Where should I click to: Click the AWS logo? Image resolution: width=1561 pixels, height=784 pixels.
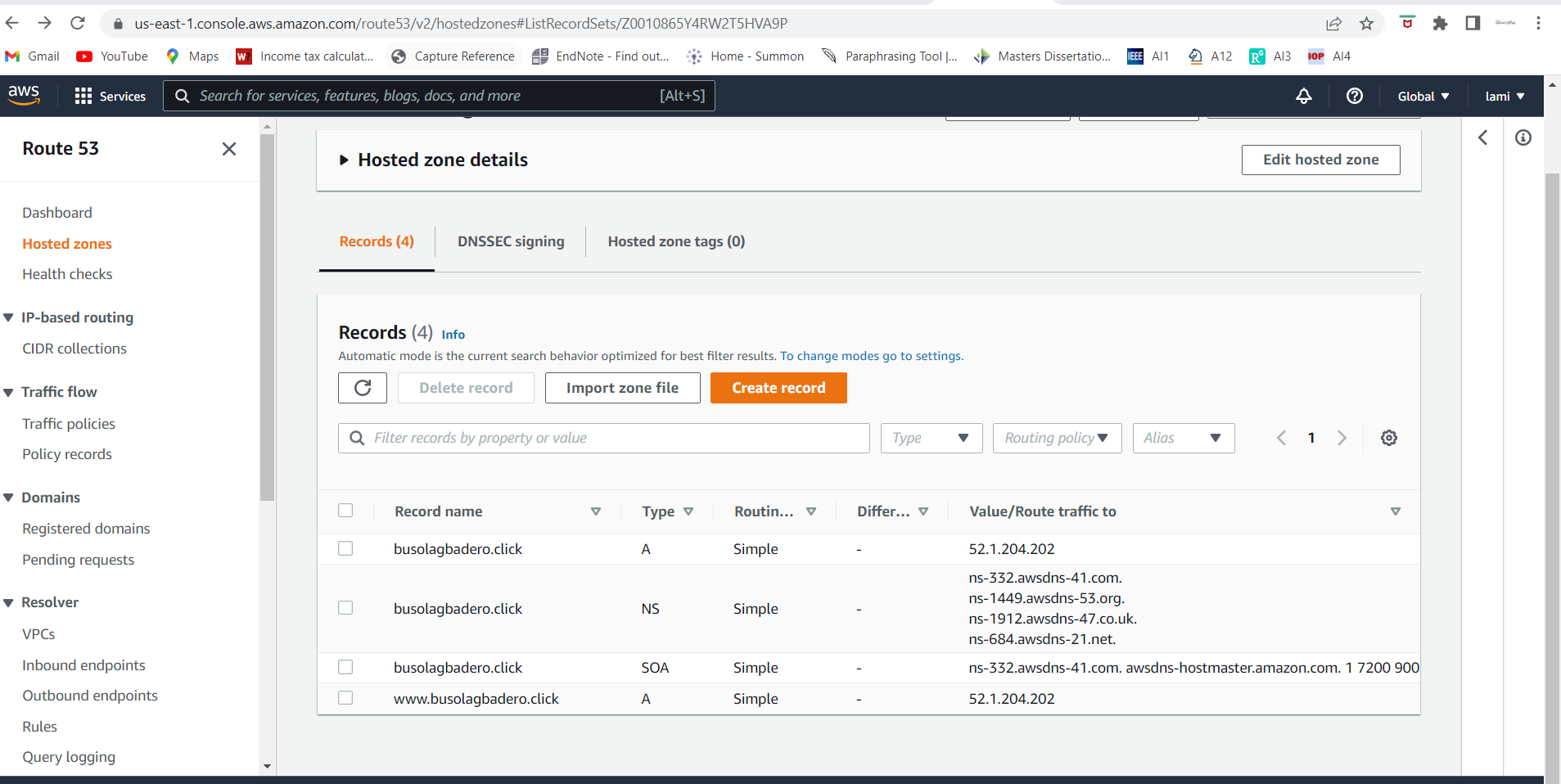tap(25, 96)
